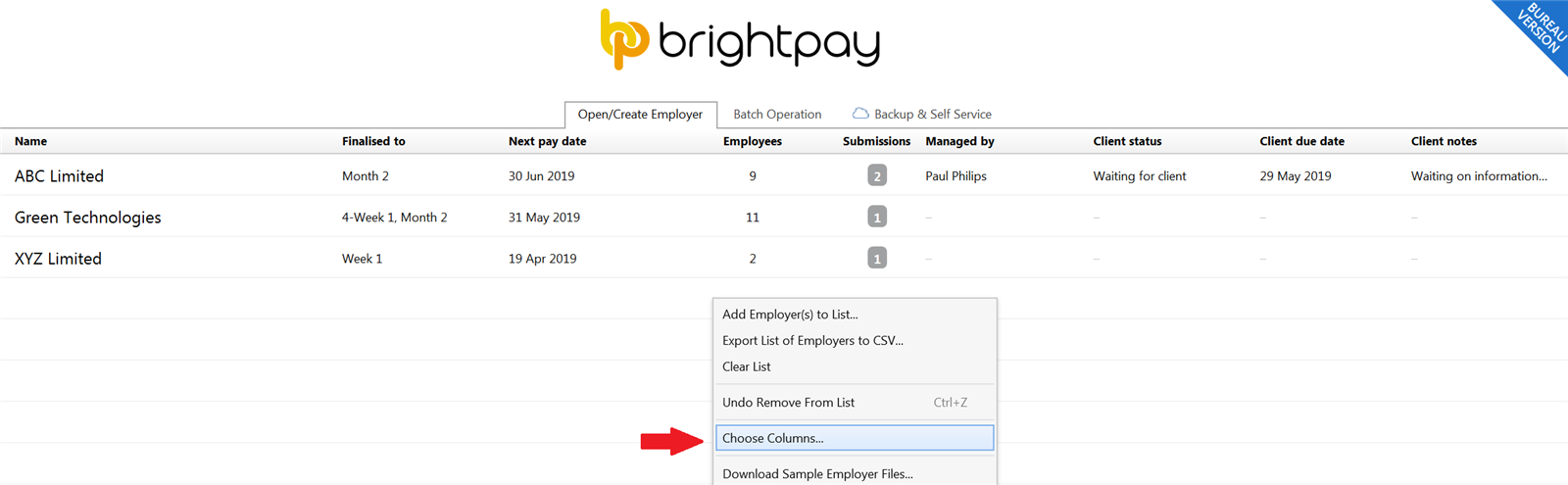Select Choose Columns menu entry
This screenshot has height=485, width=1568.
tap(855, 438)
